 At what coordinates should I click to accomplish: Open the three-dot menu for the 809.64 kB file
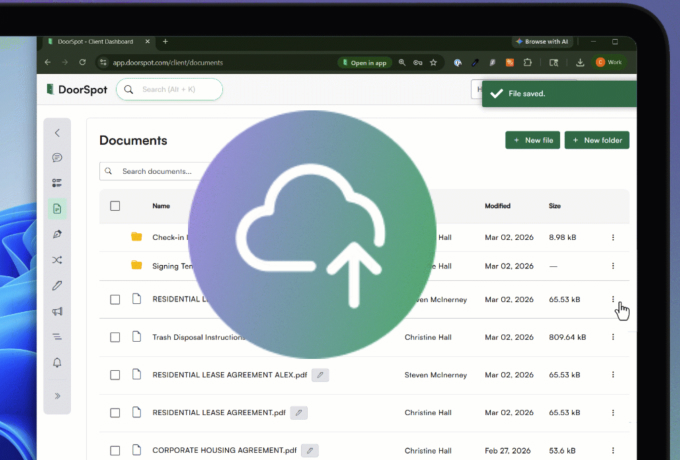[613, 337]
